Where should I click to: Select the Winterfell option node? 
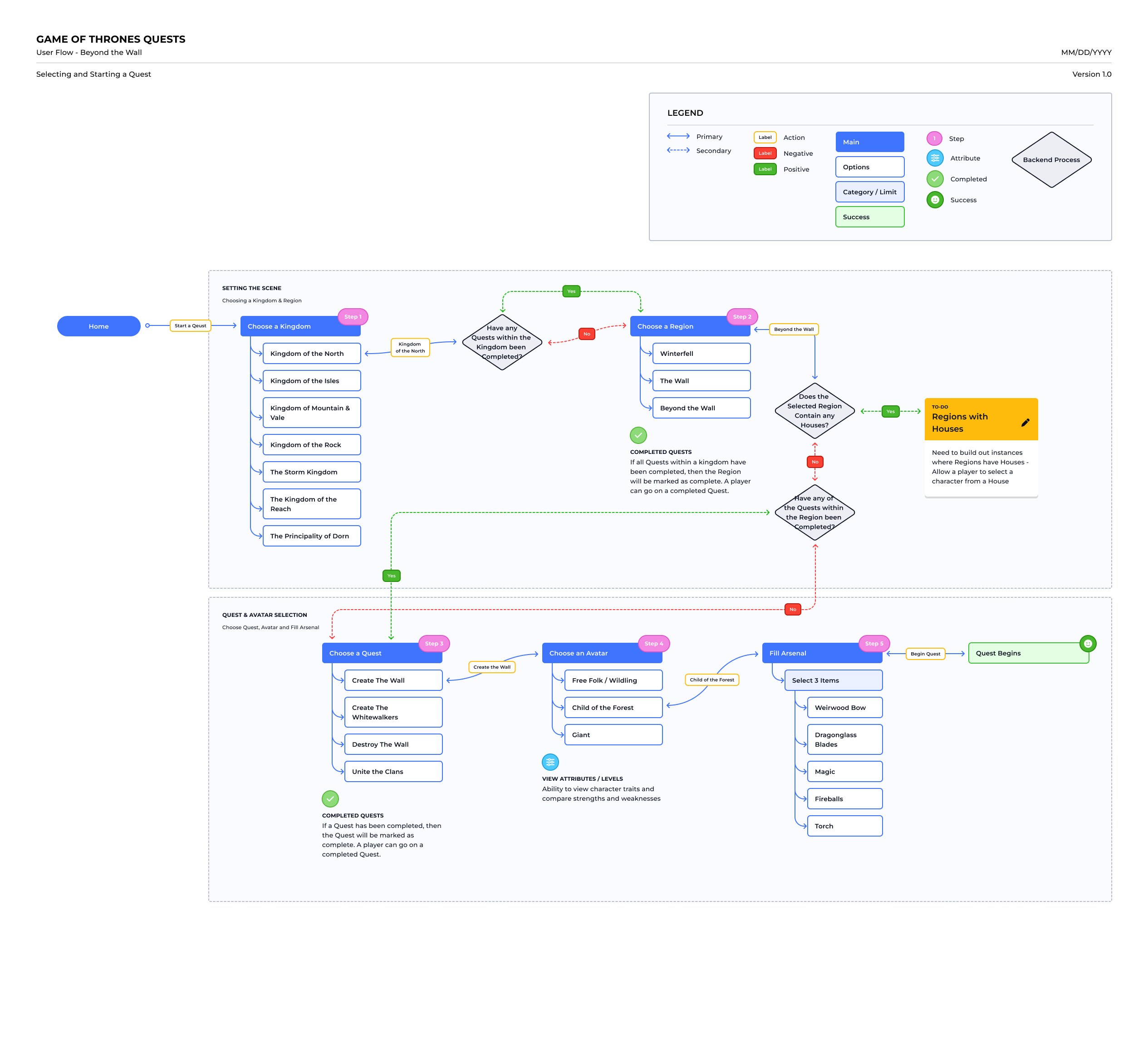coord(701,353)
